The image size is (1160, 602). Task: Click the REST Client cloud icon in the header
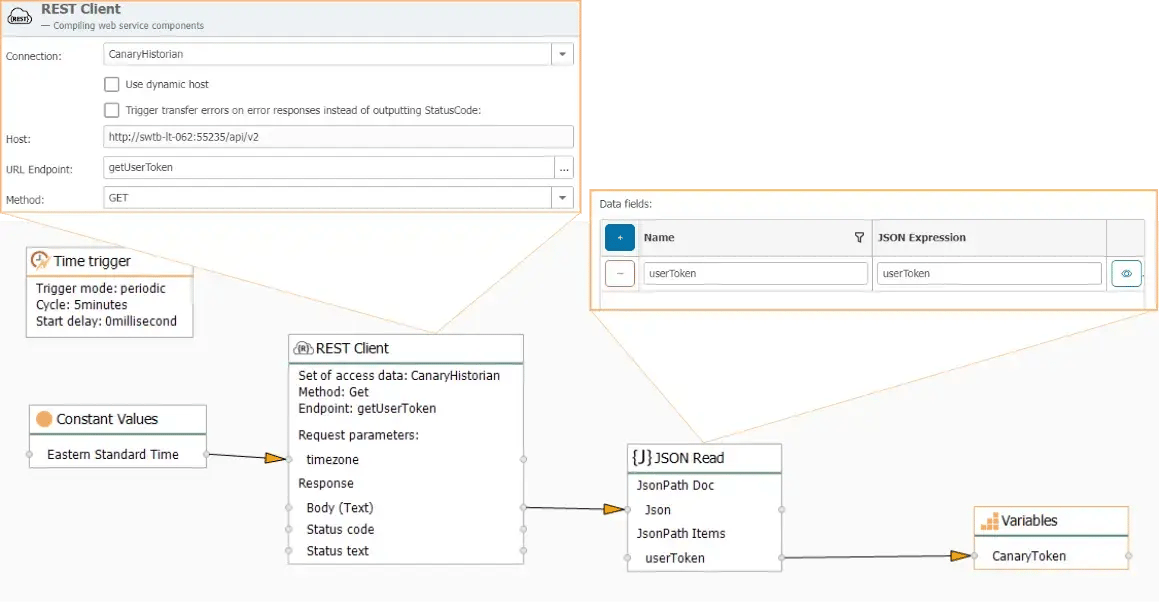coord(20,16)
